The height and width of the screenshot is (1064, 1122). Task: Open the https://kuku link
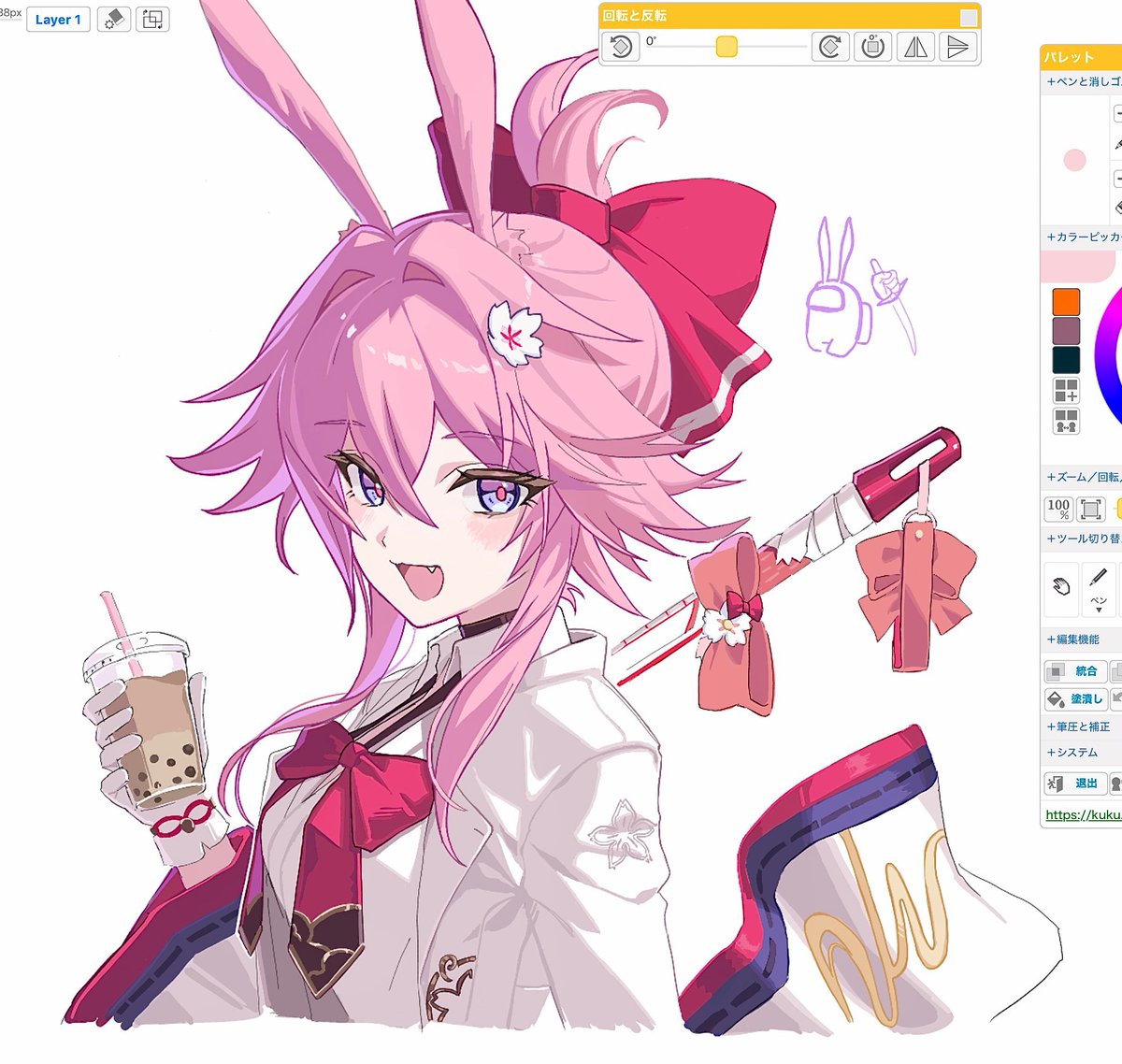click(1083, 815)
